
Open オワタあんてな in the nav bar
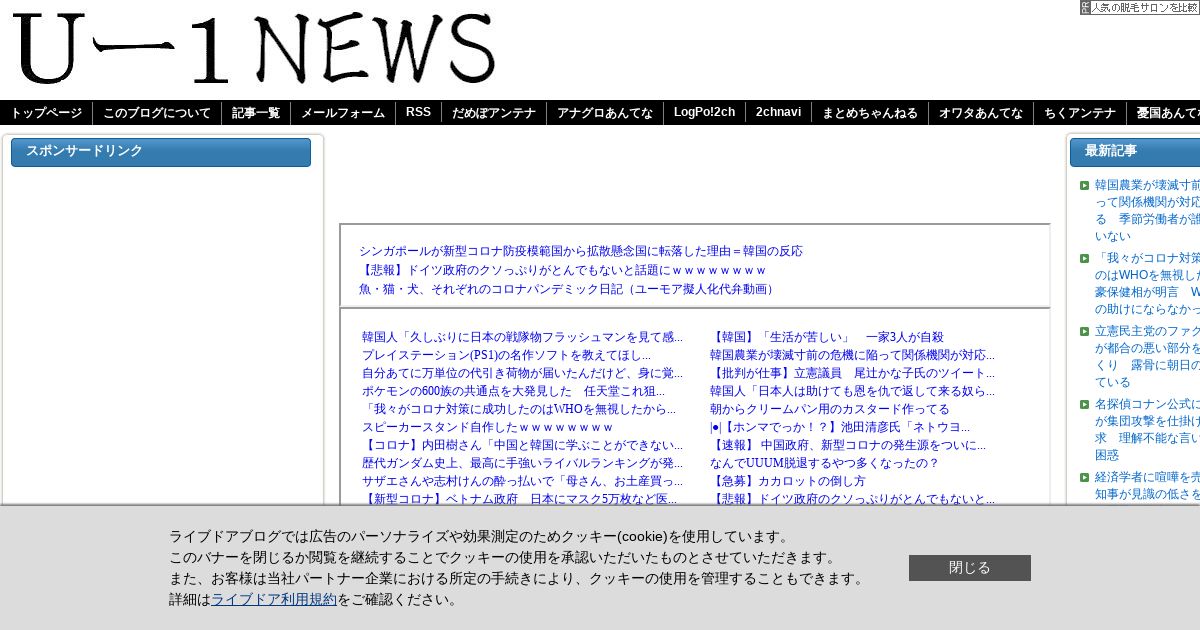point(981,113)
